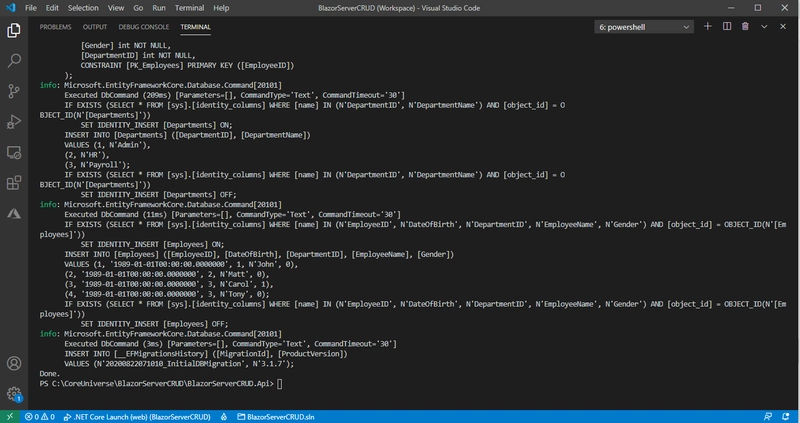This screenshot has width=800, height=423.
Task: Click the Accounts icon in activity bar
Action: coord(14,364)
